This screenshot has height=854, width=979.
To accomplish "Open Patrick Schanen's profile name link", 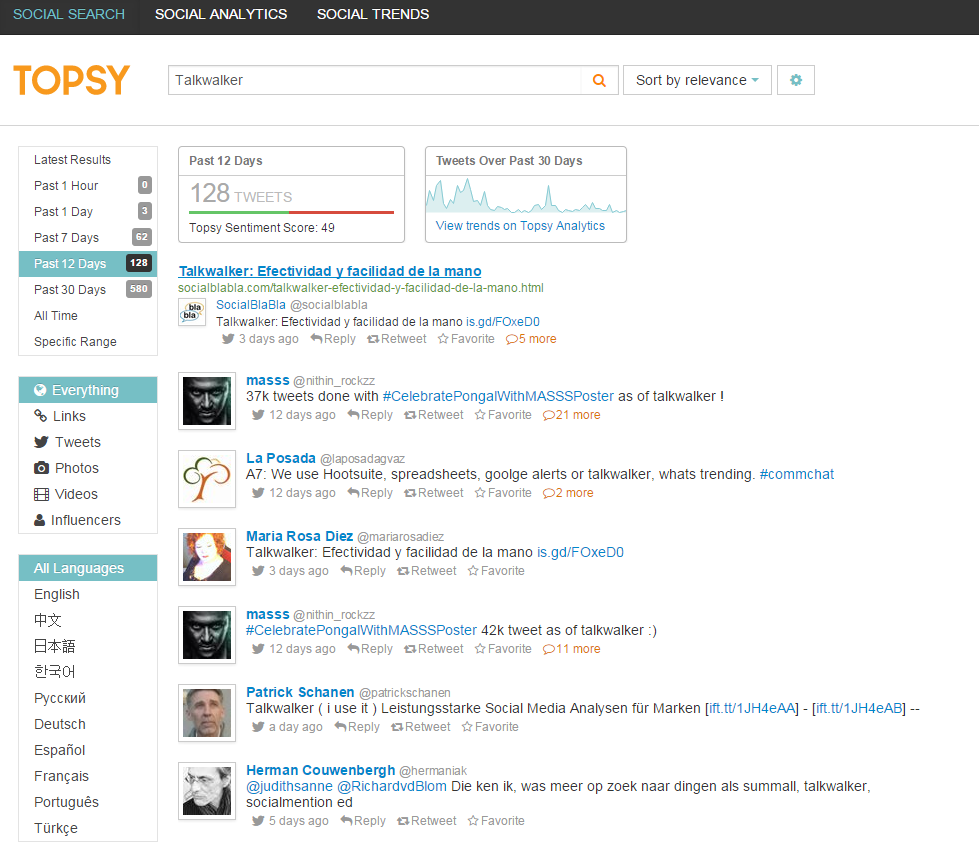I will pos(300,692).
